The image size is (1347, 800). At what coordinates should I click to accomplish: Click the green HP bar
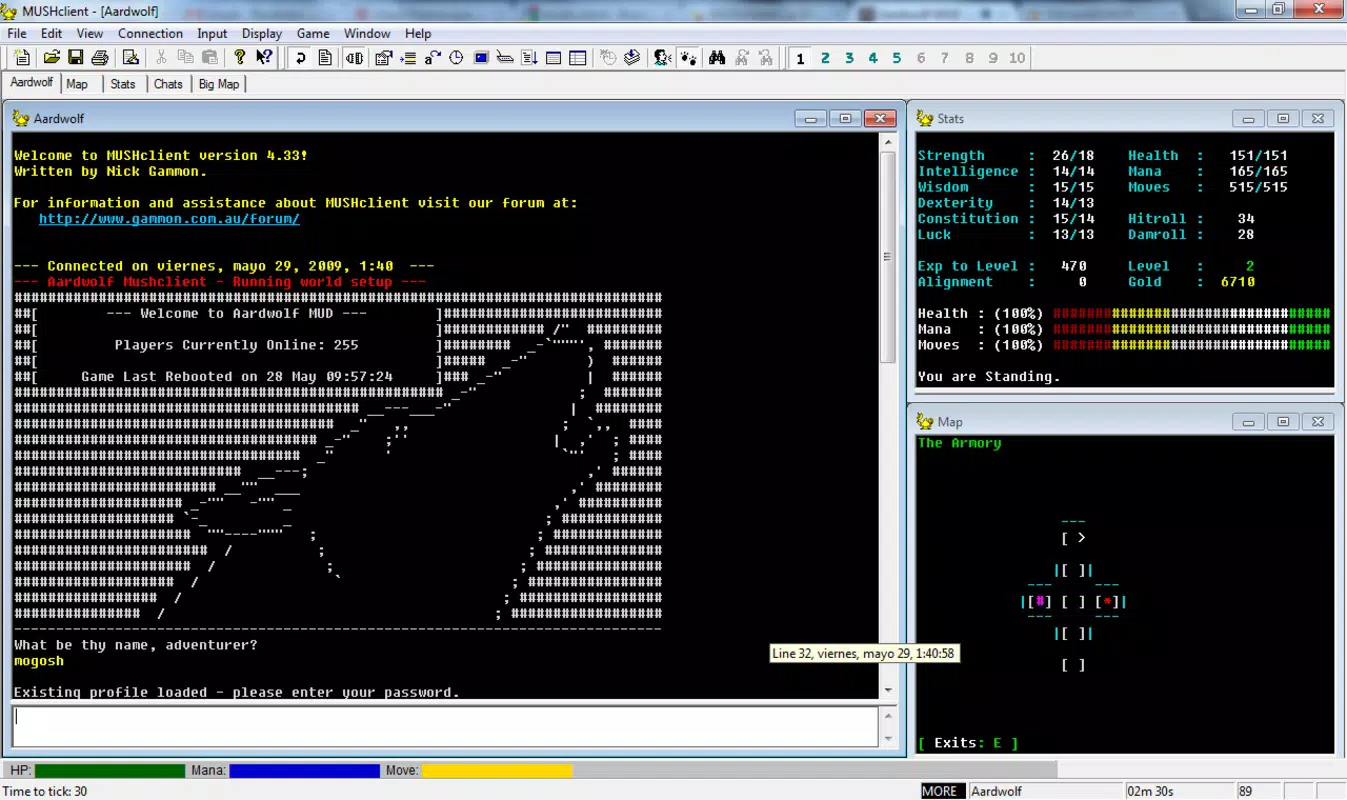110,771
